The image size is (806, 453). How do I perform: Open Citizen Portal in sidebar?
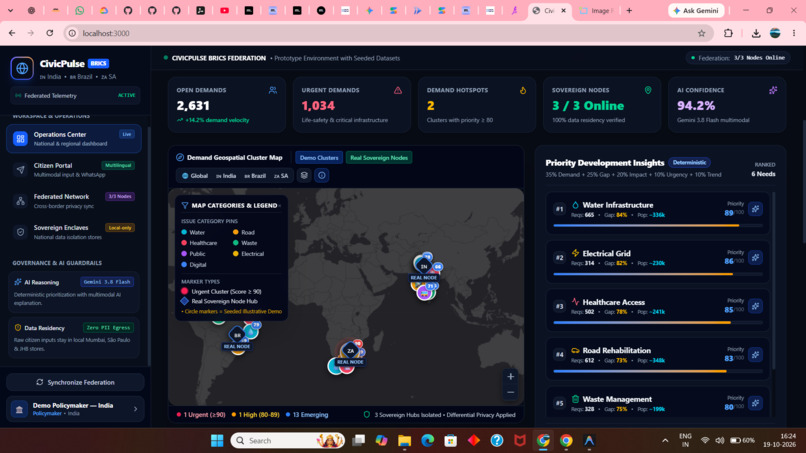point(74,170)
